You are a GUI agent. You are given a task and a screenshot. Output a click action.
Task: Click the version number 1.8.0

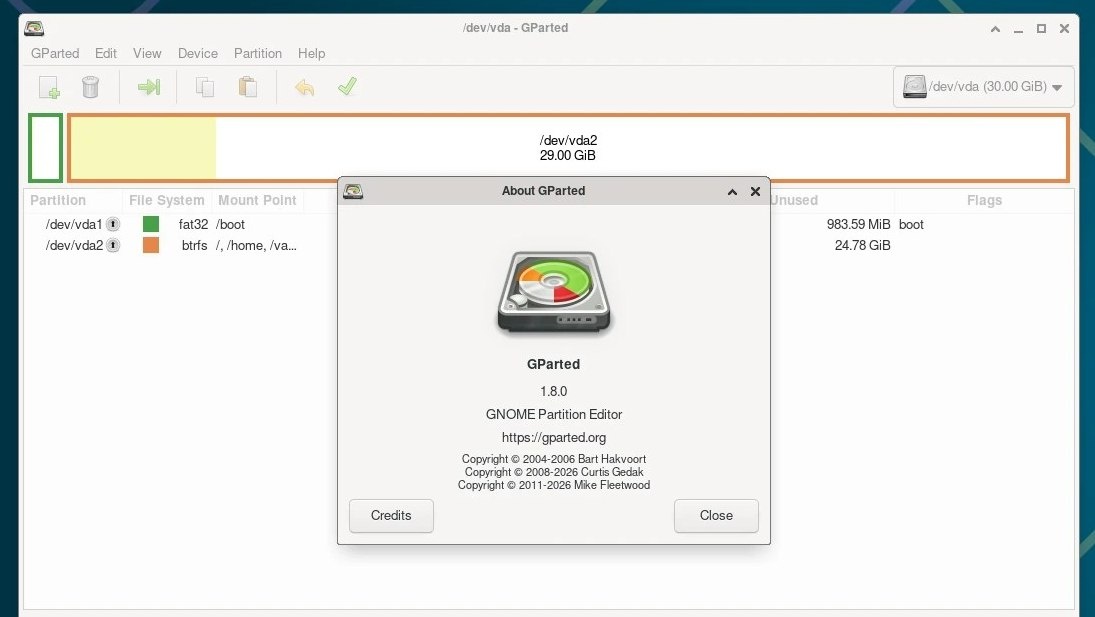pyautogui.click(x=554, y=392)
